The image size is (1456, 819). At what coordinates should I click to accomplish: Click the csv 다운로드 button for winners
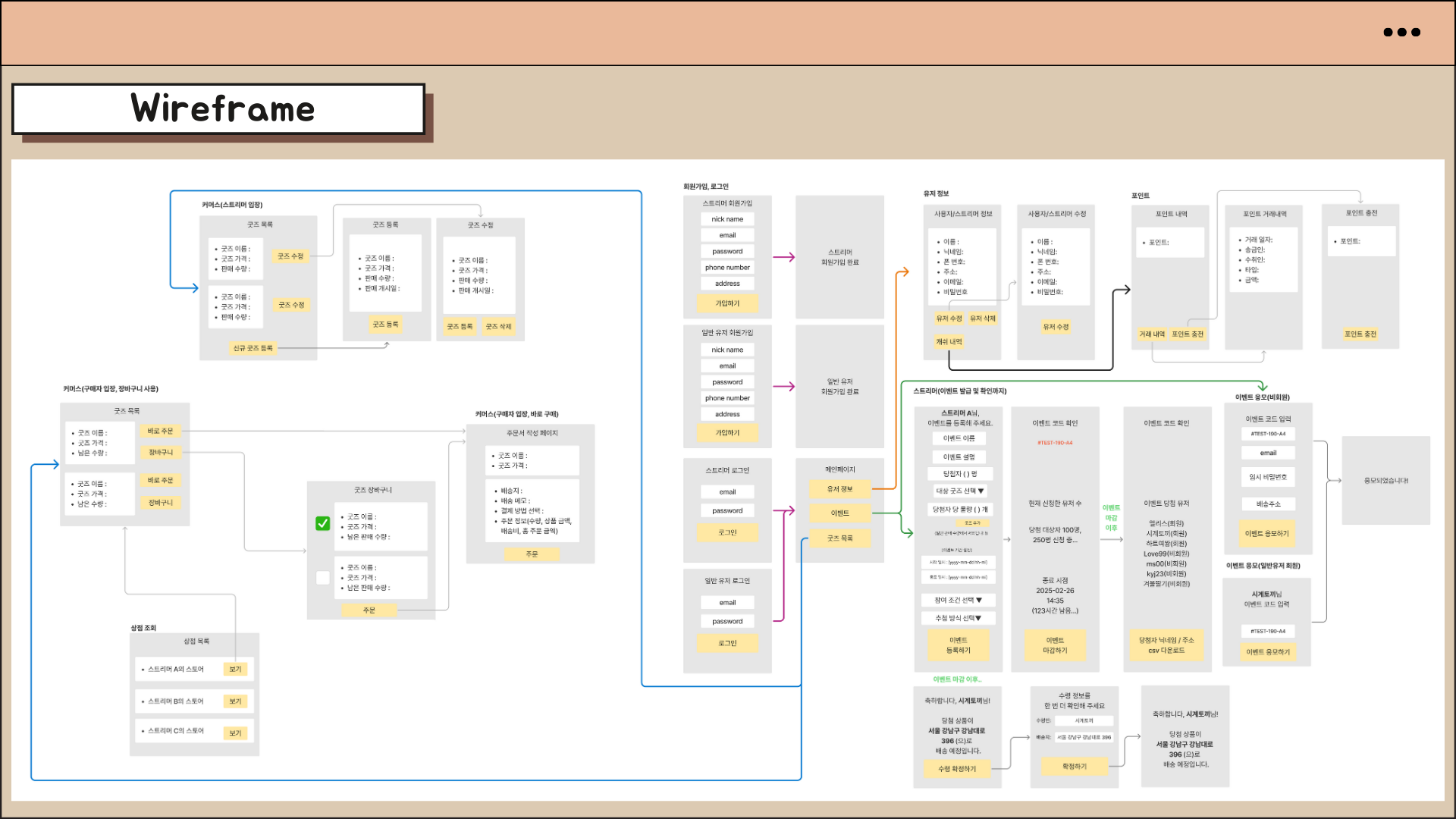1166,645
